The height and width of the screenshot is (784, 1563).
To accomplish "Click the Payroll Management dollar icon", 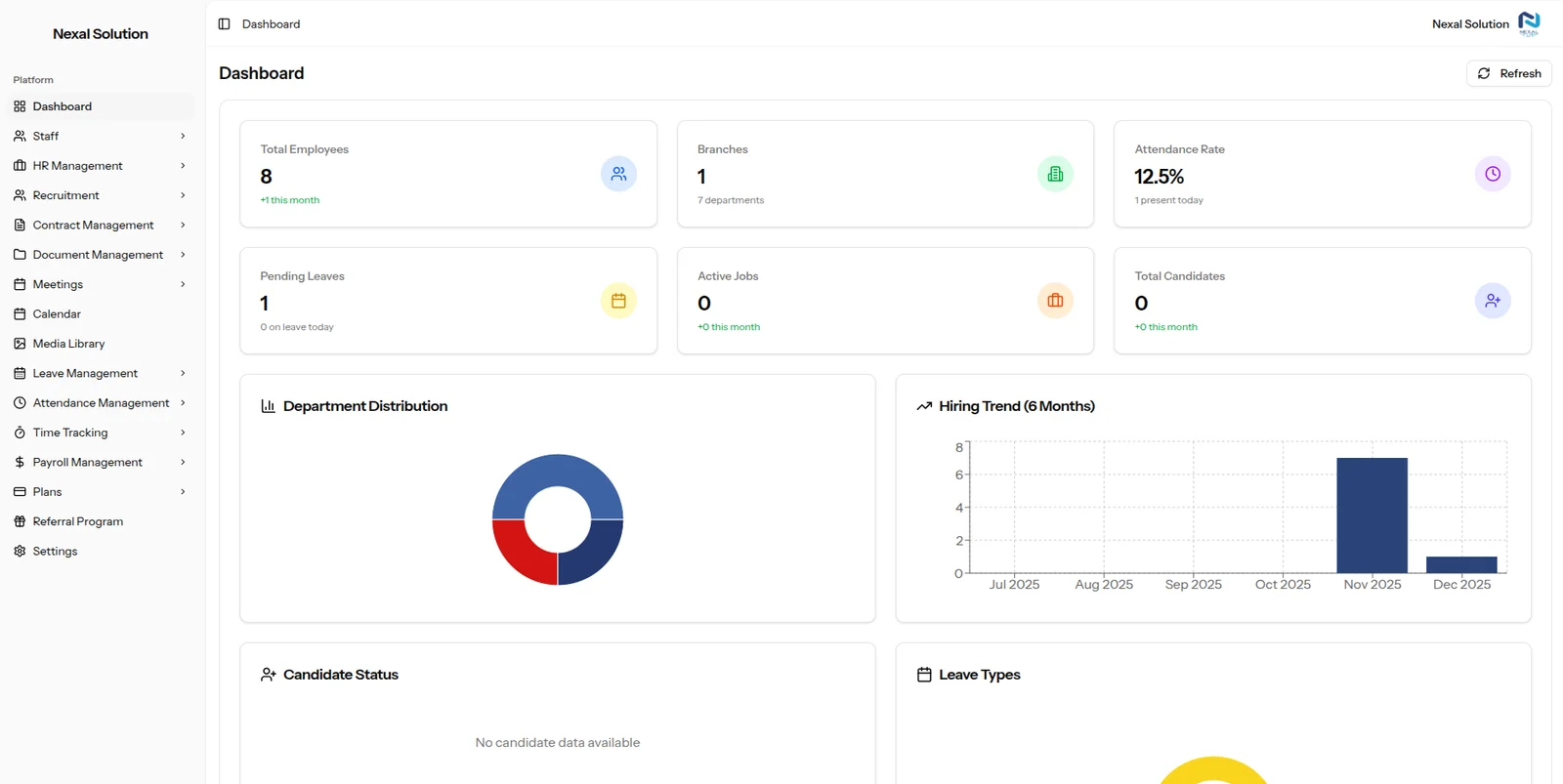I will [x=20, y=462].
